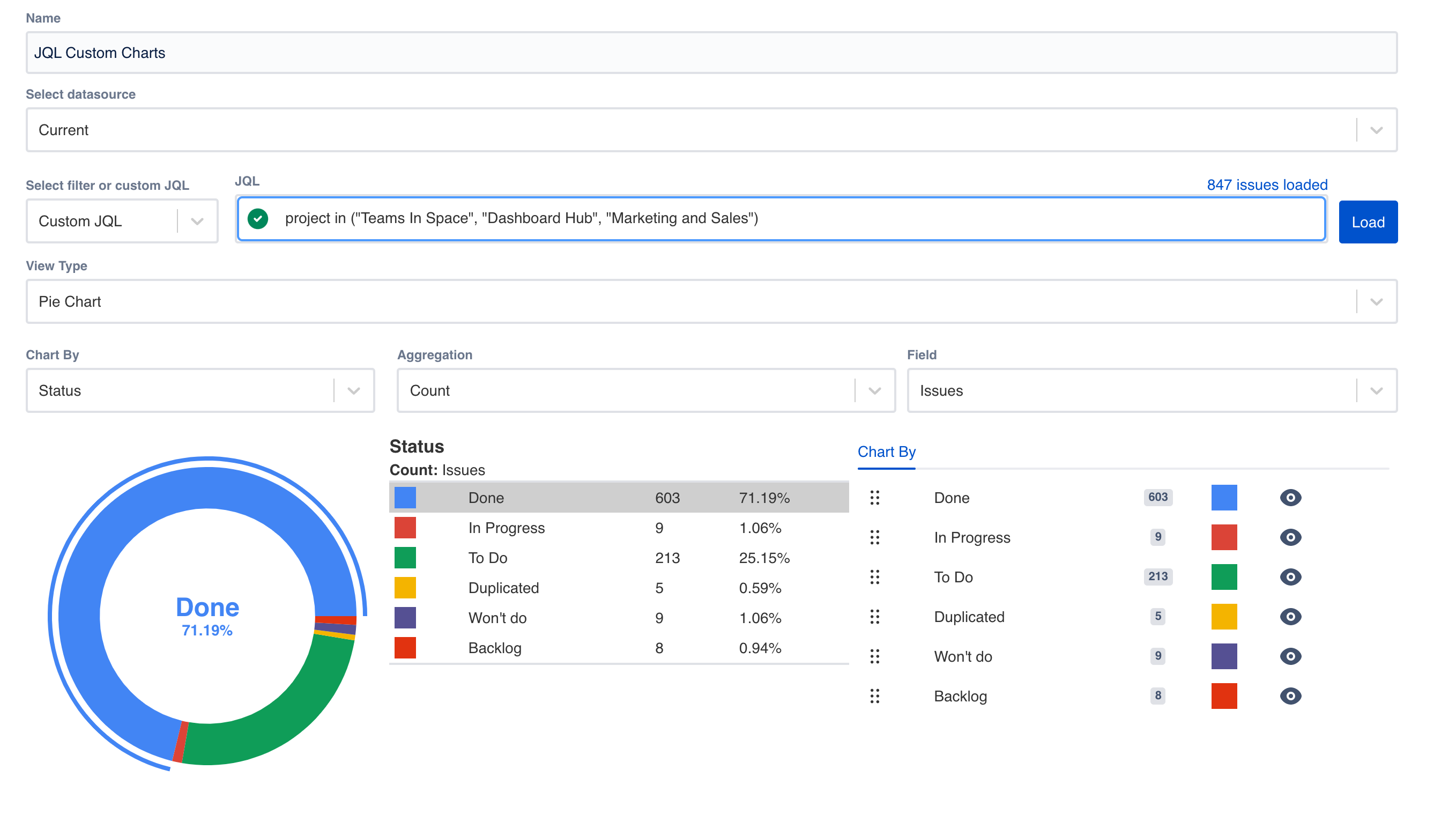Expand the Chart By Status dropdown
Image resolution: width=1456 pixels, height=829 pixels.
coord(200,390)
